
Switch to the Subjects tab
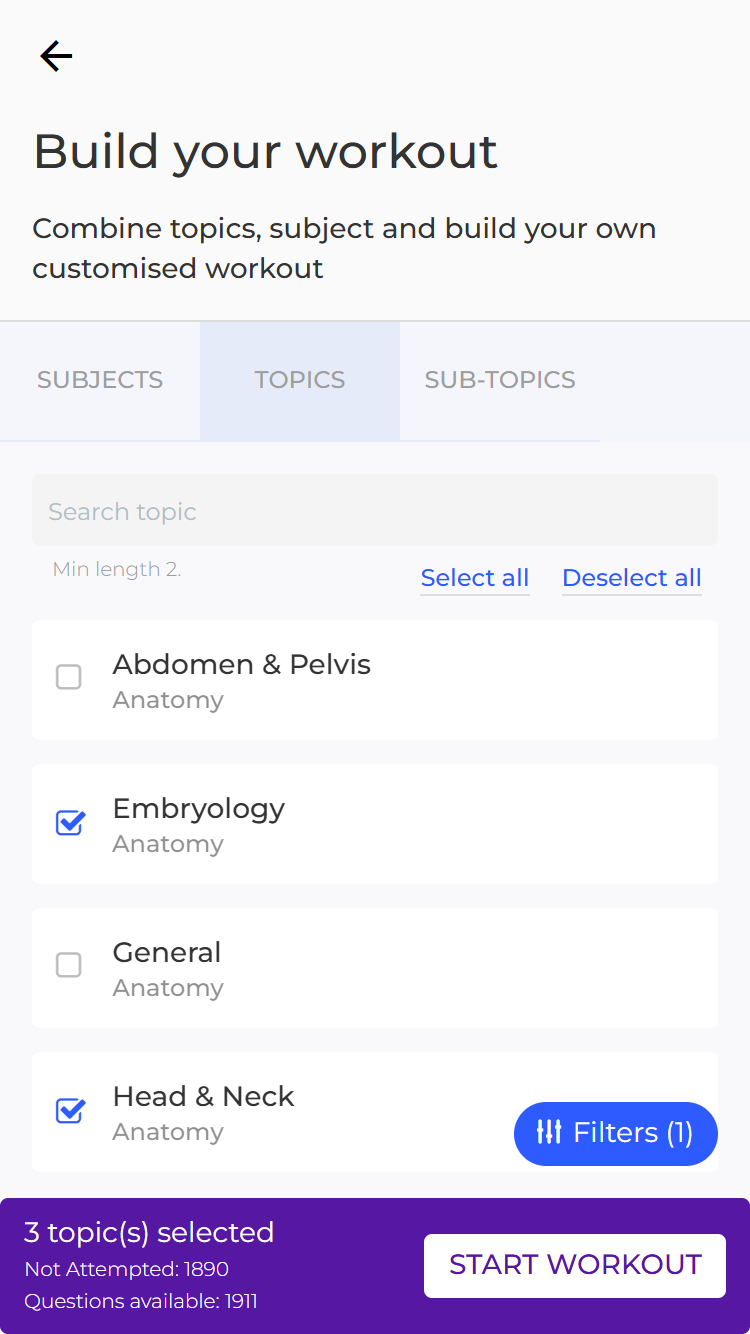pyautogui.click(x=100, y=380)
